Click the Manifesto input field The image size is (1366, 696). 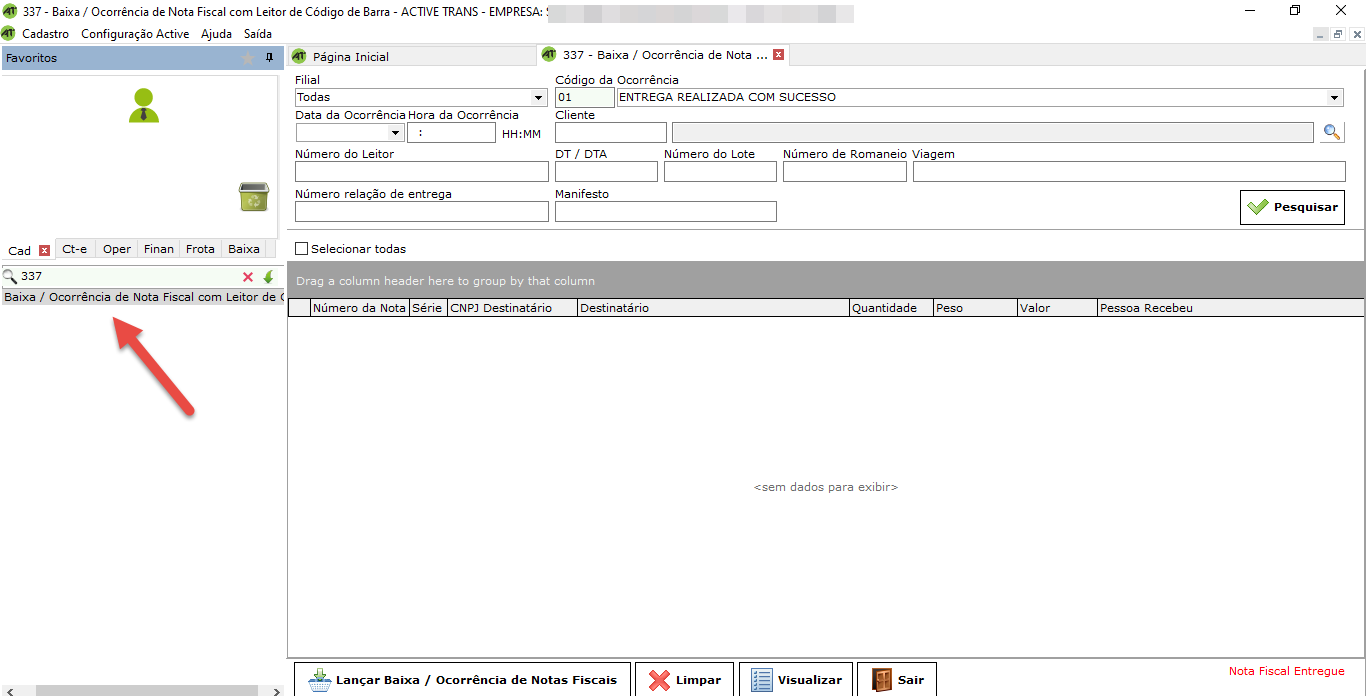click(x=665, y=211)
